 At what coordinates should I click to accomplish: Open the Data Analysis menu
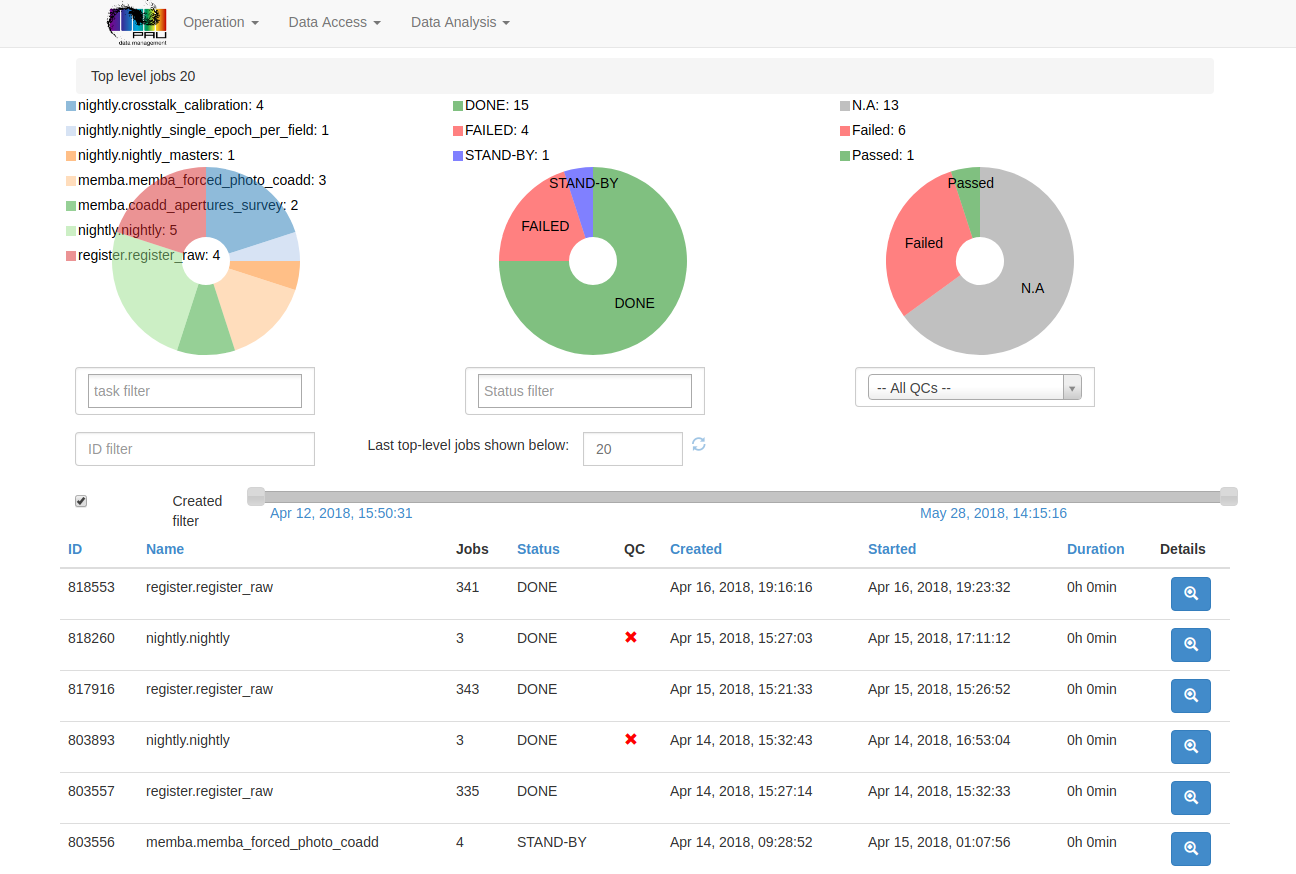[460, 22]
